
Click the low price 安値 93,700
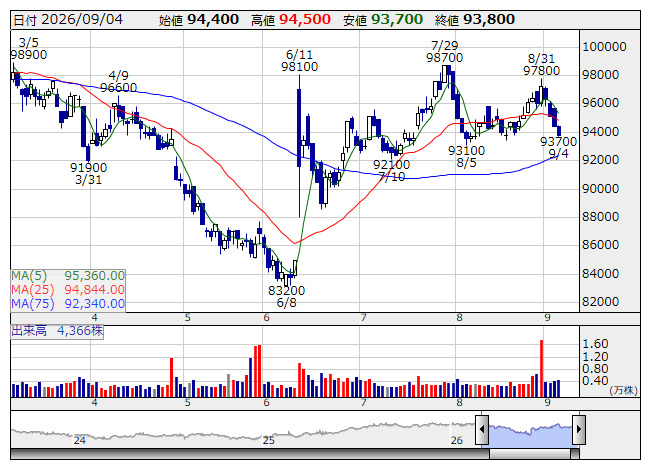pos(383,20)
